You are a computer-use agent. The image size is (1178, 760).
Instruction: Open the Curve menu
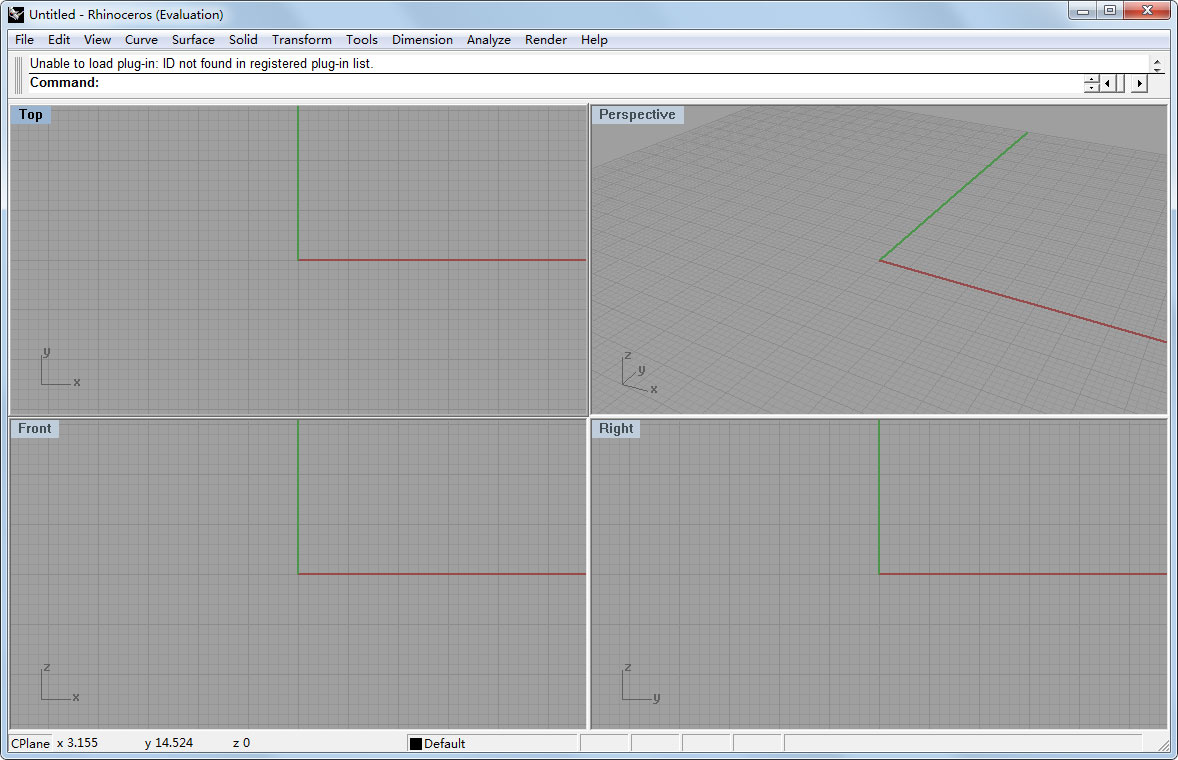click(141, 40)
